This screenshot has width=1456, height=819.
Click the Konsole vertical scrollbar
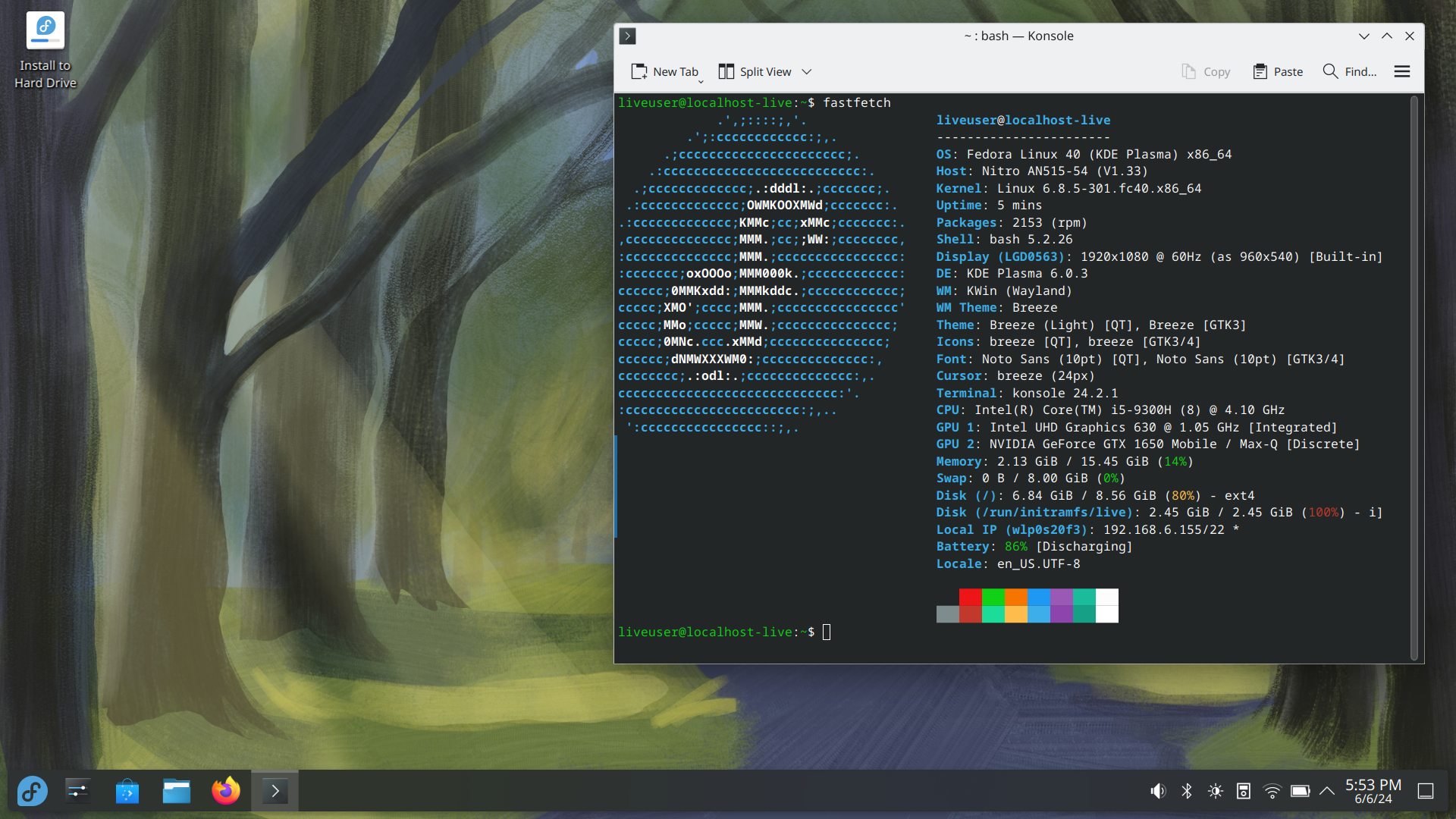[1414, 378]
